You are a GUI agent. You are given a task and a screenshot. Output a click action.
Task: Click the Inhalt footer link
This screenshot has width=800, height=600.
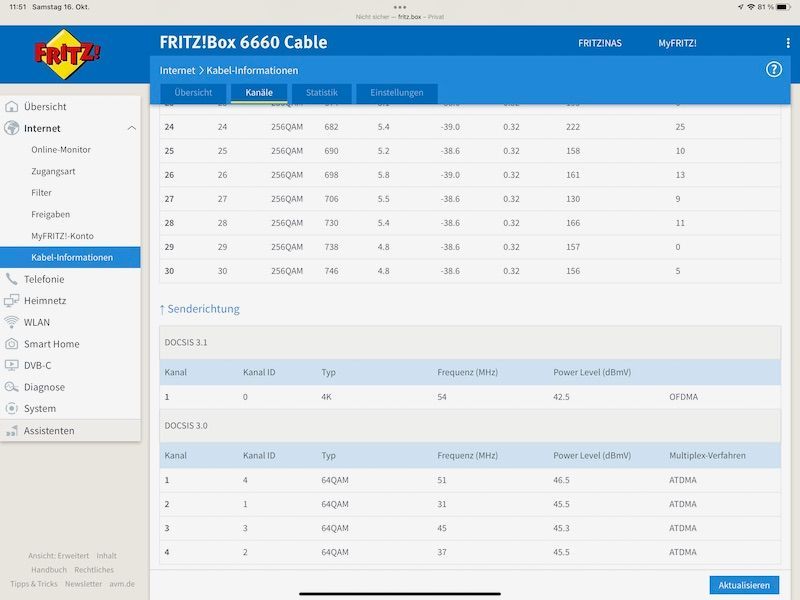(x=107, y=556)
